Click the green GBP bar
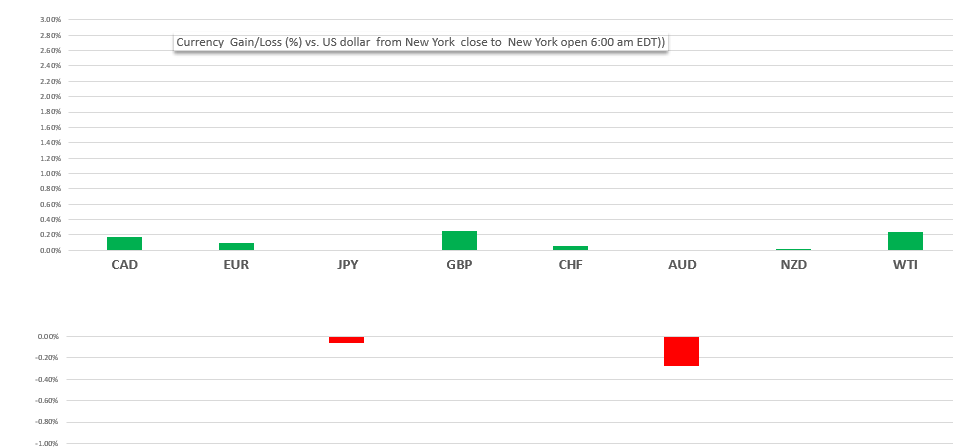The image size is (953, 448). (x=459, y=240)
